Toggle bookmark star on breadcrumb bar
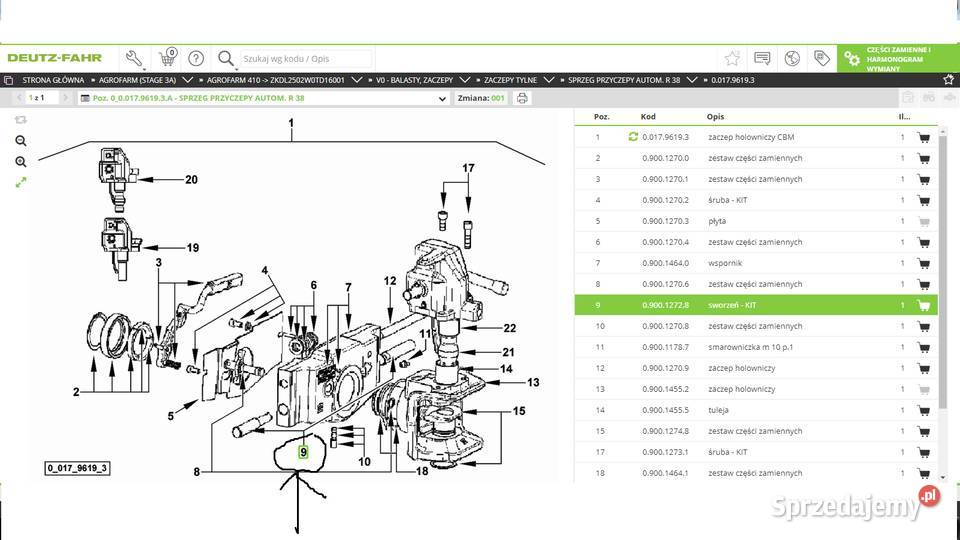The width and height of the screenshot is (960, 540). (x=947, y=79)
